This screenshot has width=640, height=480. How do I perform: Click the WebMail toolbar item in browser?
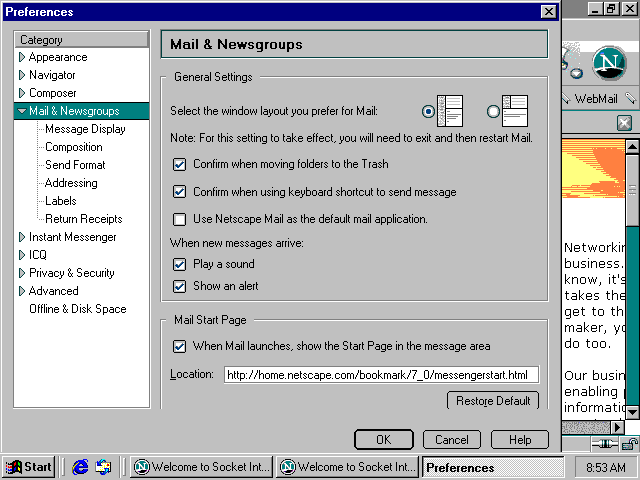(x=596, y=99)
